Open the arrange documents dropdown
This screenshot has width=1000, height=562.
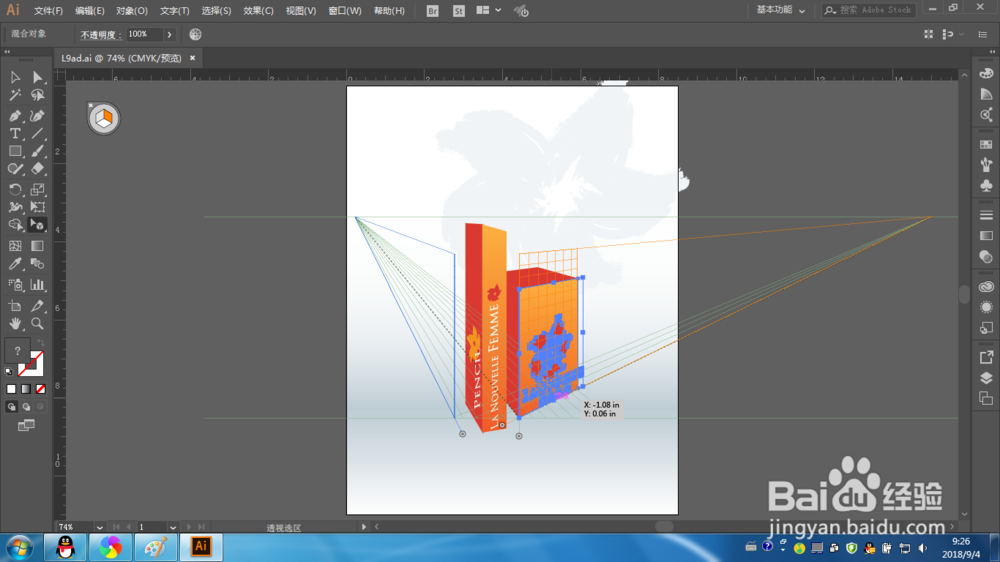(489, 11)
